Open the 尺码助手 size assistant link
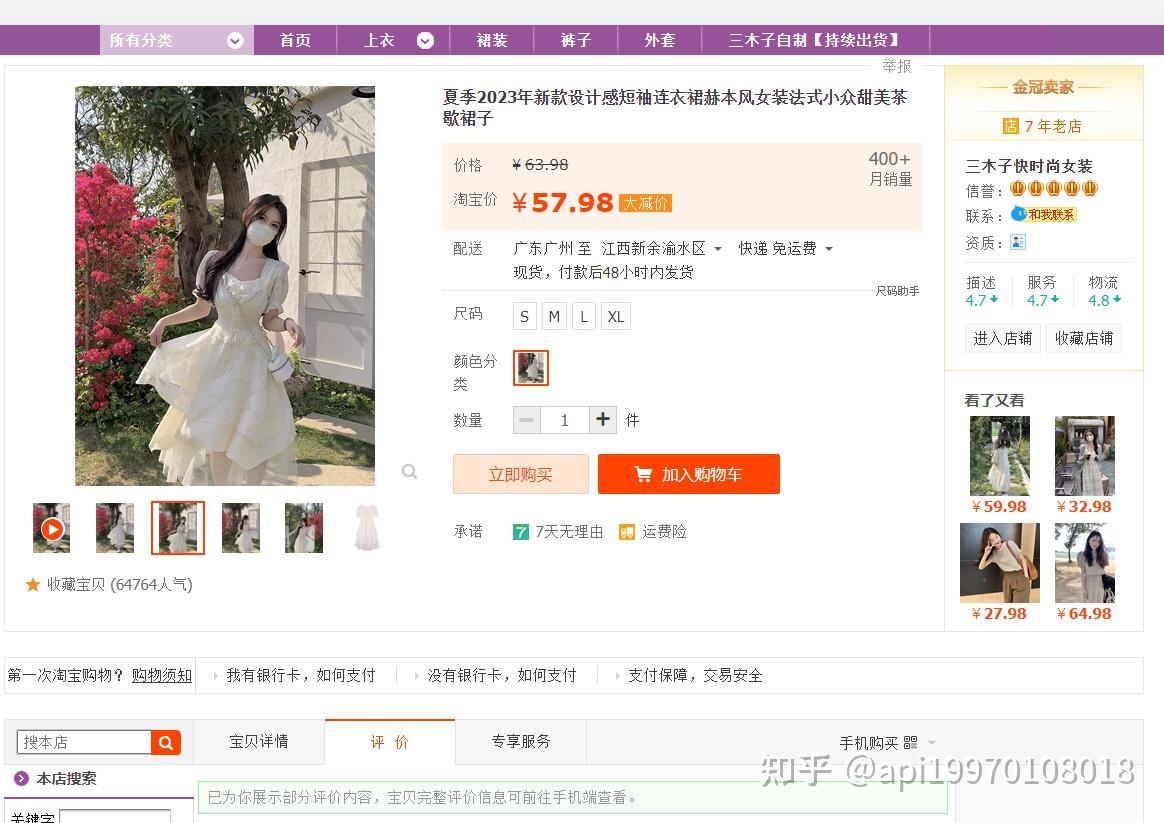Screen dimensions: 1164x823 pos(897,290)
